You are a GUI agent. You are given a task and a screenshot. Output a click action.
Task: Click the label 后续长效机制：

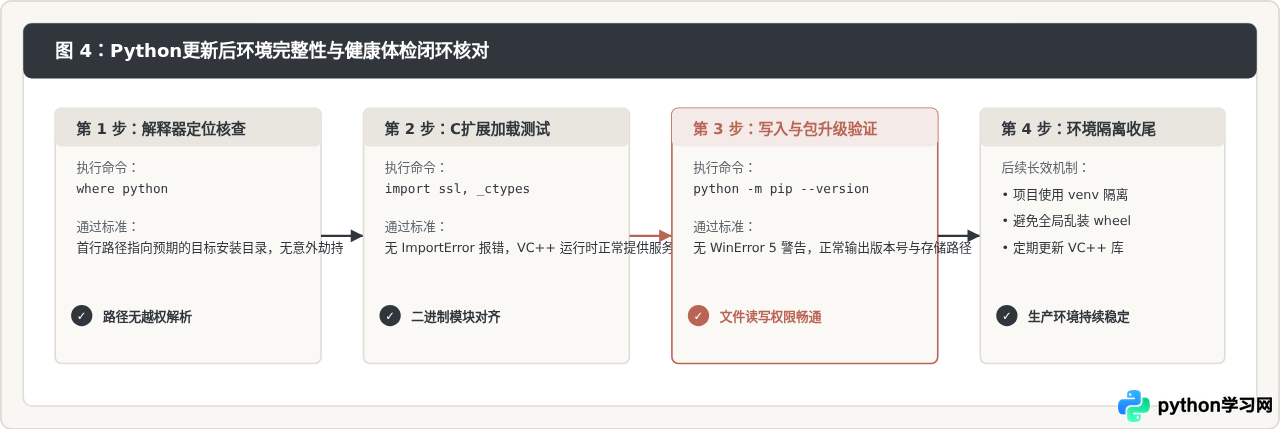(x=1045, y=168)
